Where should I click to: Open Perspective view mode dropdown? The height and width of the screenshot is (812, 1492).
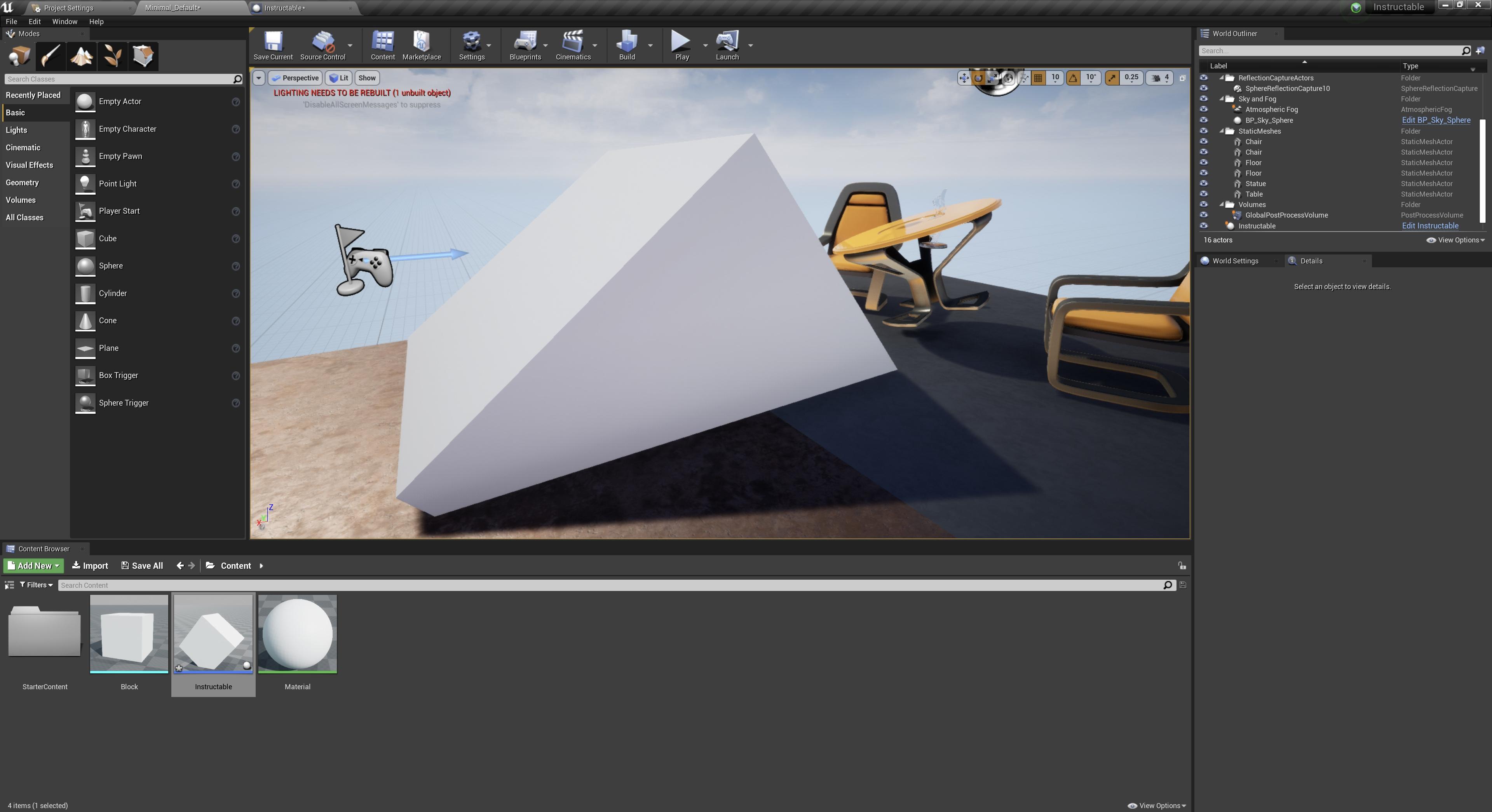coord(295,78)
